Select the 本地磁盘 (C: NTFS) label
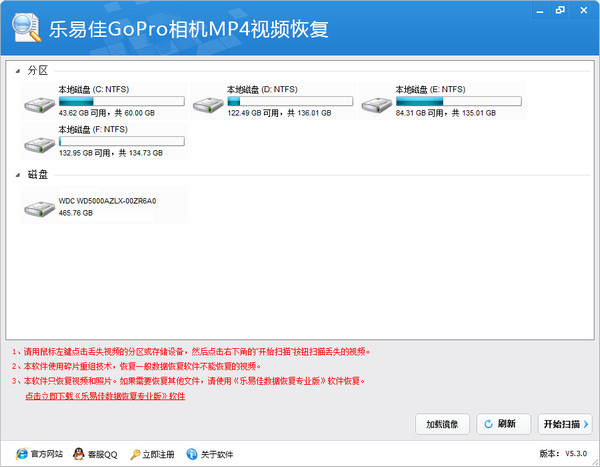Image resolution: width=600 pixels, height=467 pixels. (94, 90)
